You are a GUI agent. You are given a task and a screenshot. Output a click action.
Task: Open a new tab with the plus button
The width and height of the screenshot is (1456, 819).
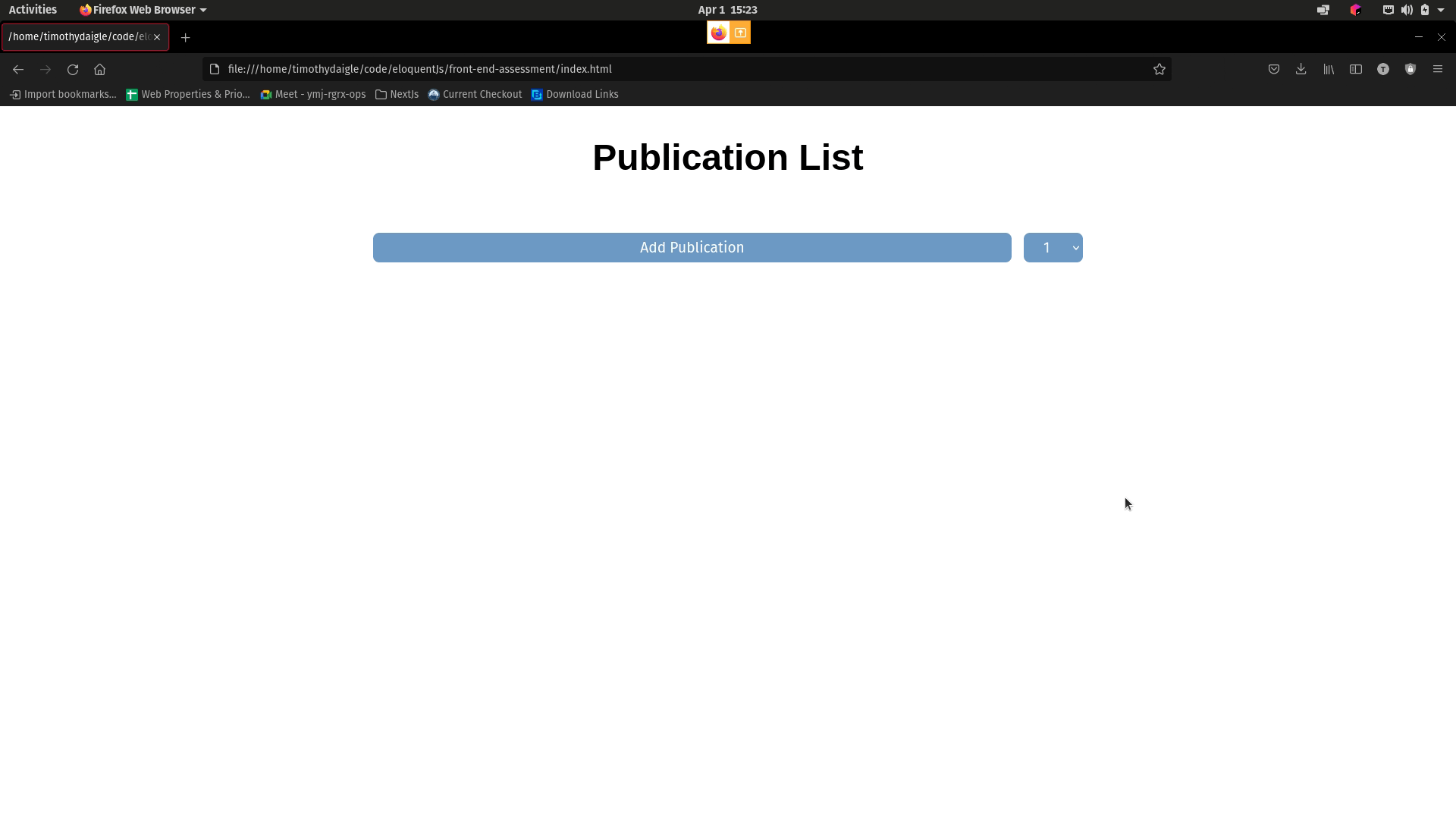click(x=185, y=37)
